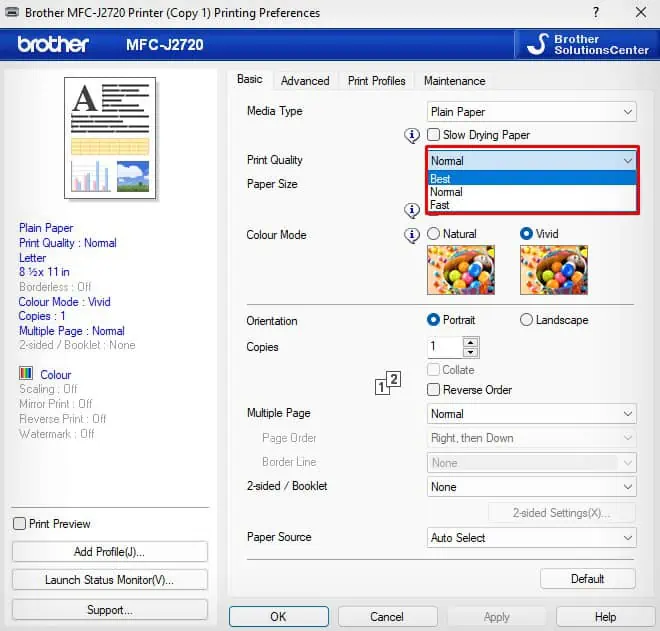The image size is (660, 631).
Task: Click the Vivid colour mode sample image
Action: 554,270
